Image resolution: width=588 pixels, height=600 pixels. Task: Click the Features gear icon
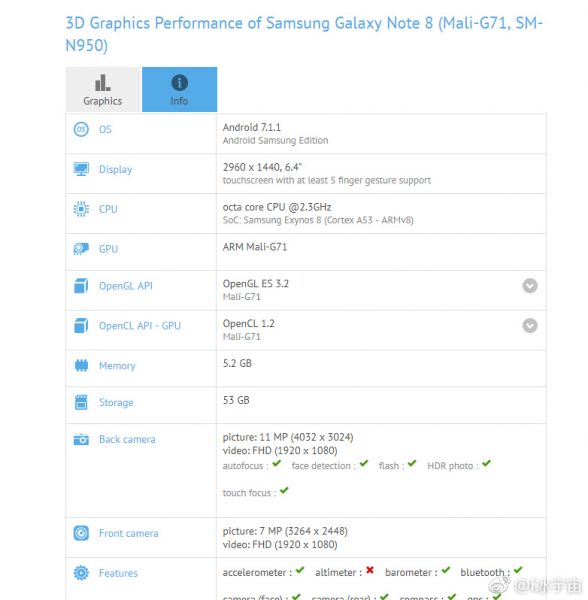[81, 573]
